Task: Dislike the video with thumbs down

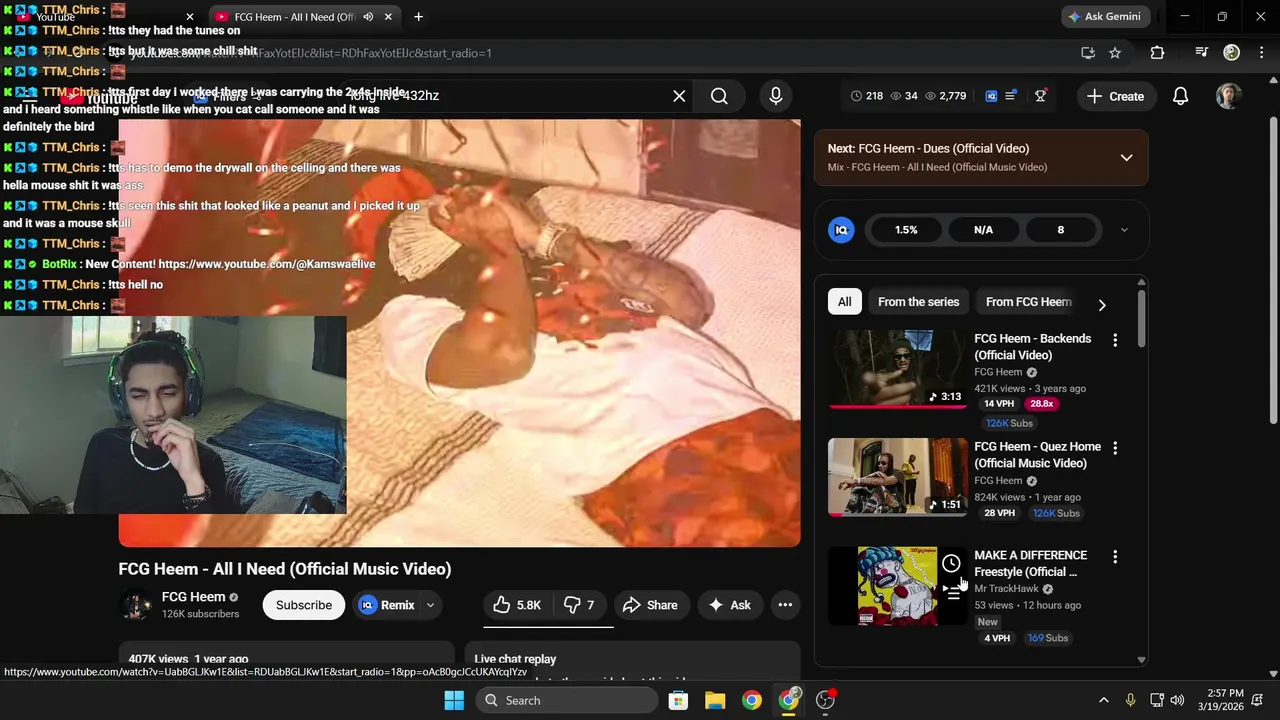Action: coord(579,605)
